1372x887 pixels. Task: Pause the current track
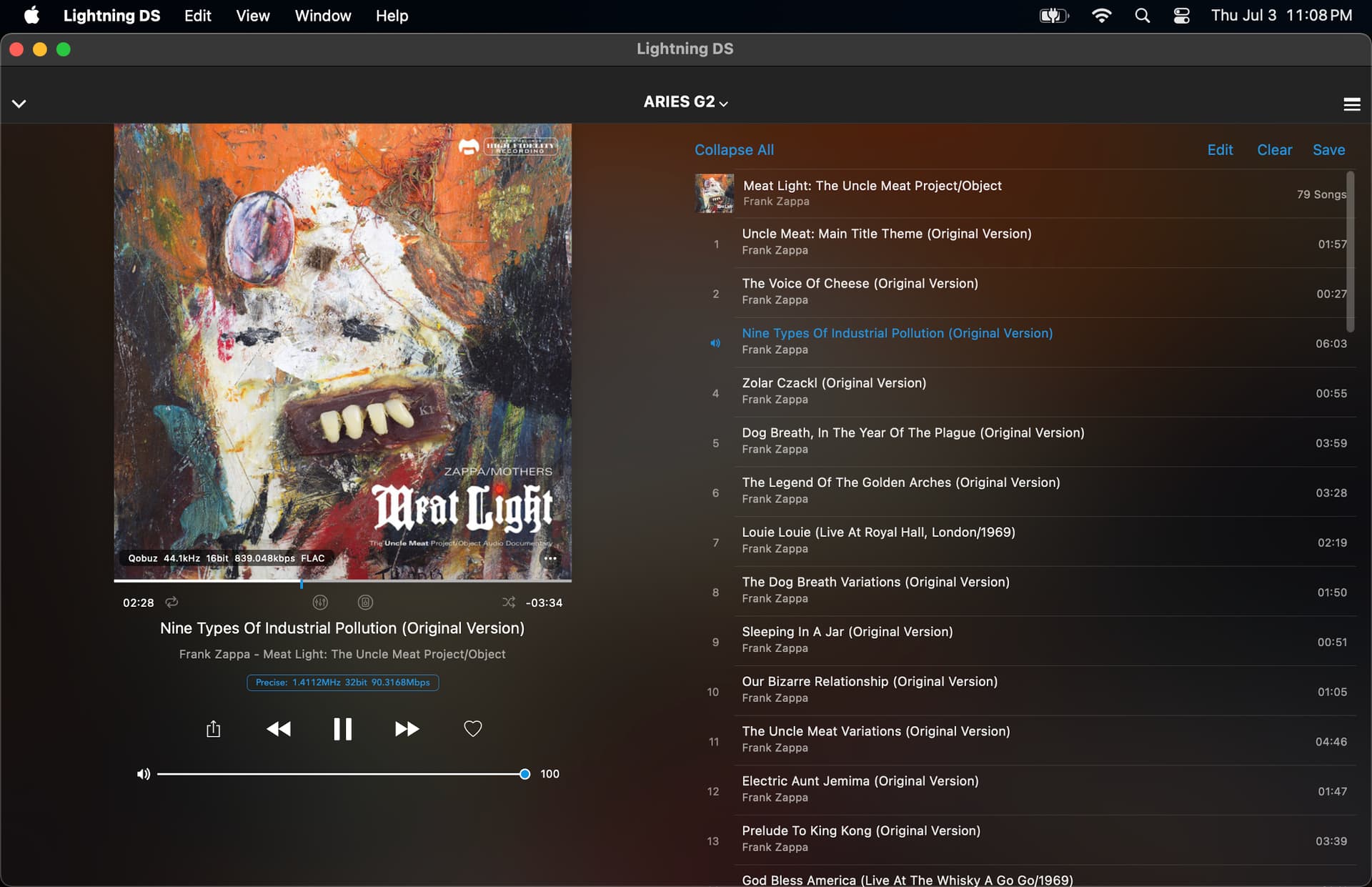pyautogui.click(x=342, y=729)
